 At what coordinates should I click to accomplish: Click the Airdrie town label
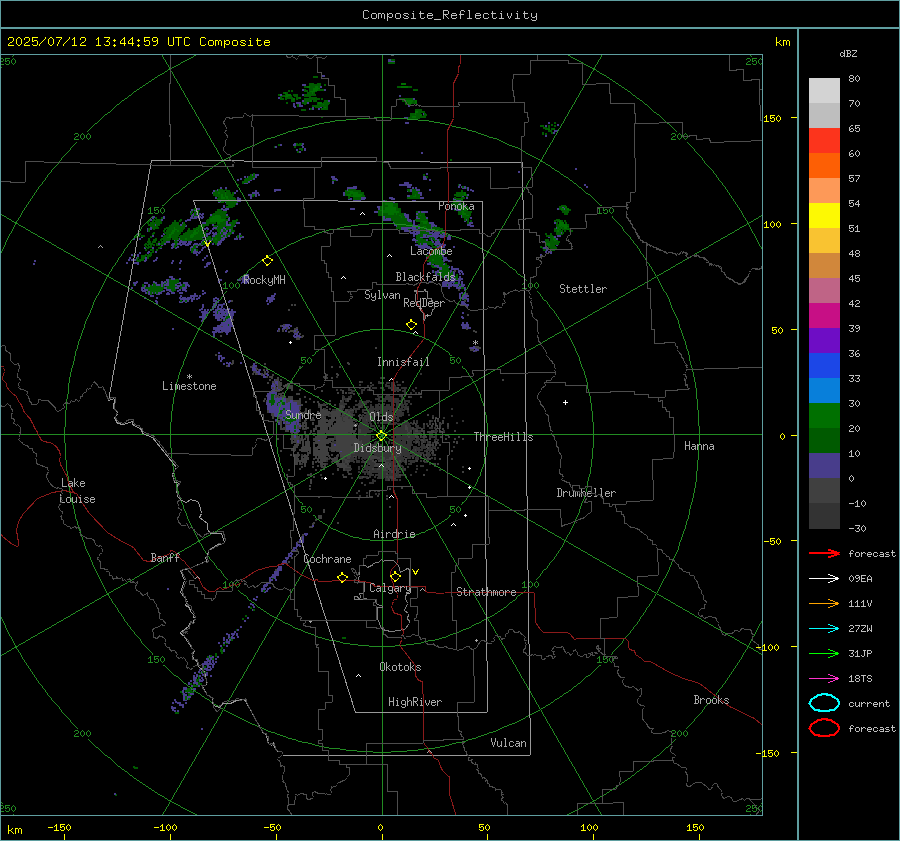394,534
